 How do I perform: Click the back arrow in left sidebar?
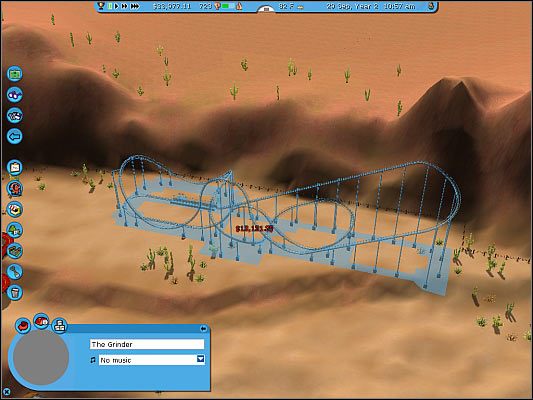coord(15,136)
